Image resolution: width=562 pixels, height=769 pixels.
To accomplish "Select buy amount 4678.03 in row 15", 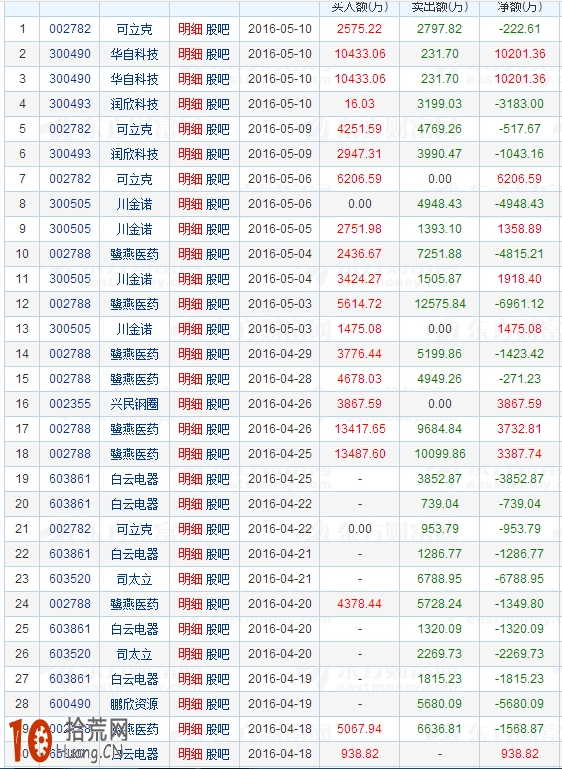I will point(359,379).
